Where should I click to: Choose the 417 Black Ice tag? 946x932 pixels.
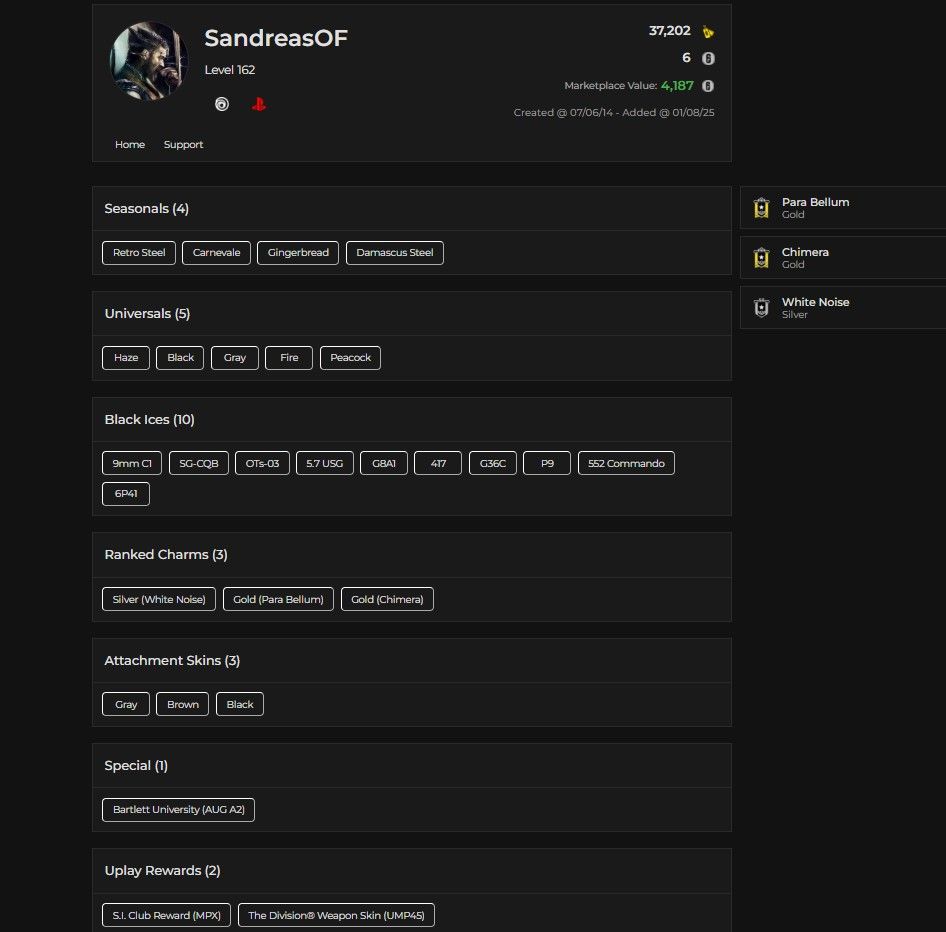[438, 463]
